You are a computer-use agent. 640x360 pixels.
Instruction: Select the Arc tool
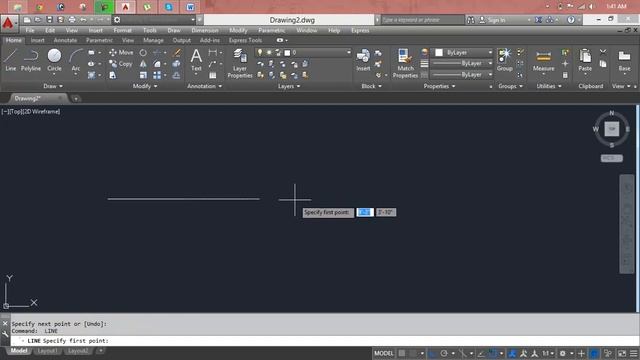tap(76, 60)
